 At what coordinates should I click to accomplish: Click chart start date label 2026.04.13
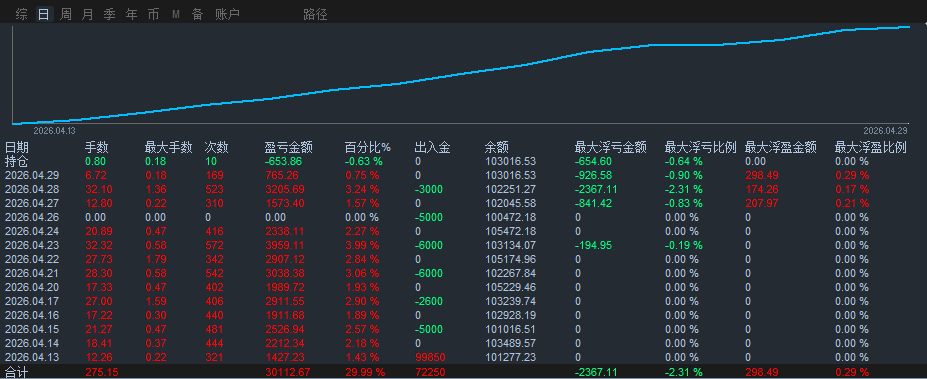click(x=54, y=131)
